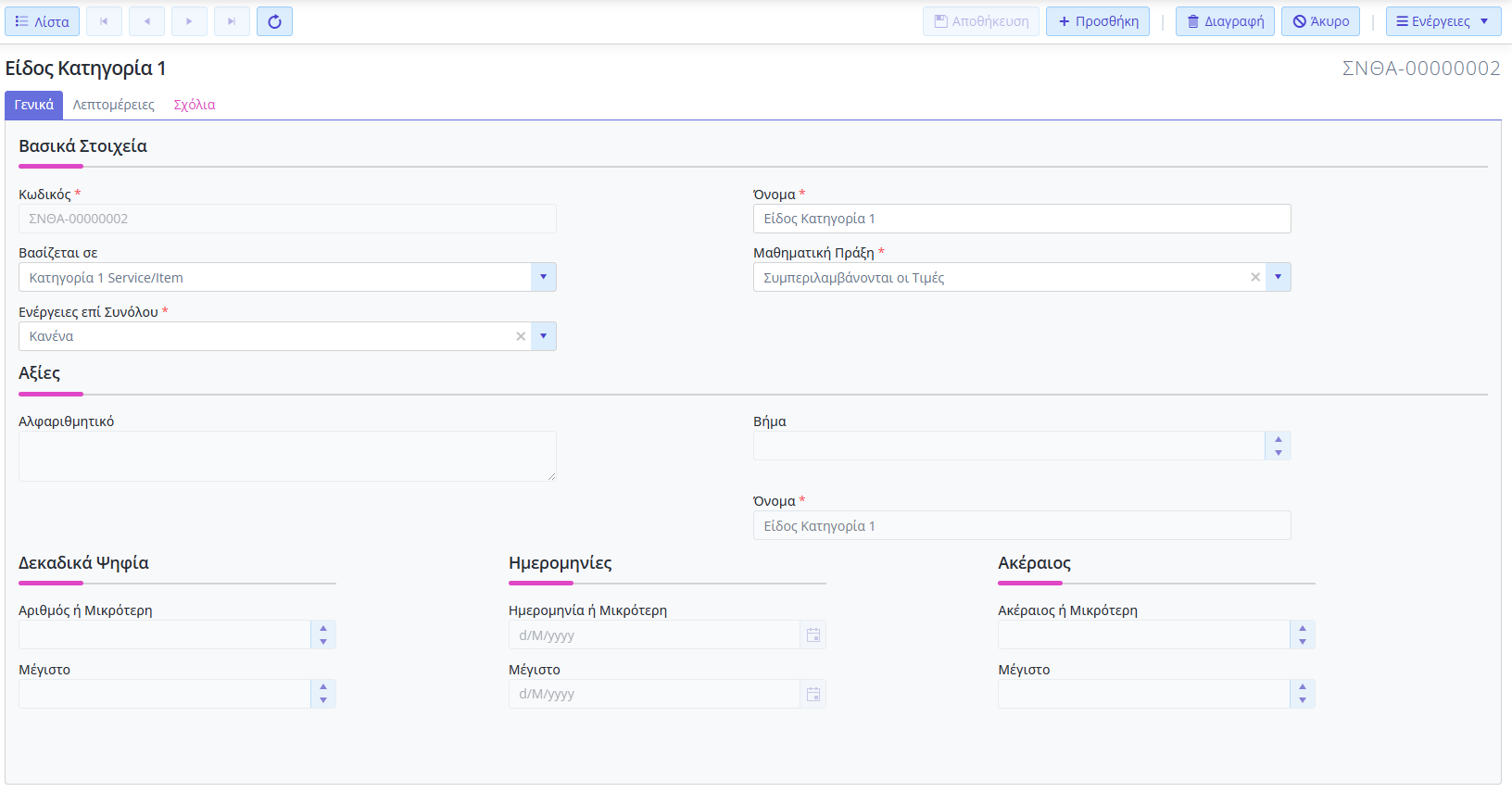Increase the Βήμα value
Image resolution: width=1512 pixels, height=792 pixels.
pos(1279,440)
